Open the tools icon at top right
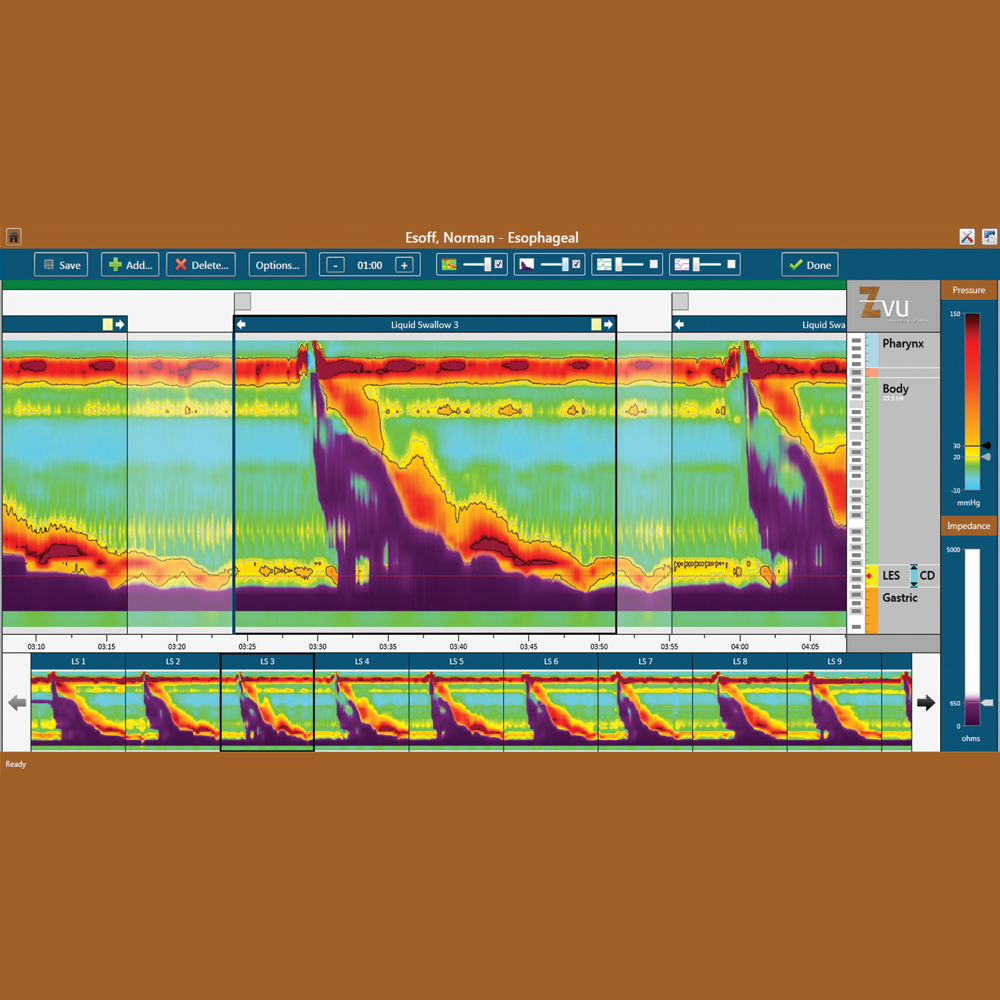The height and width of the screenshot is (1000, 1000). tap(966, 236)
